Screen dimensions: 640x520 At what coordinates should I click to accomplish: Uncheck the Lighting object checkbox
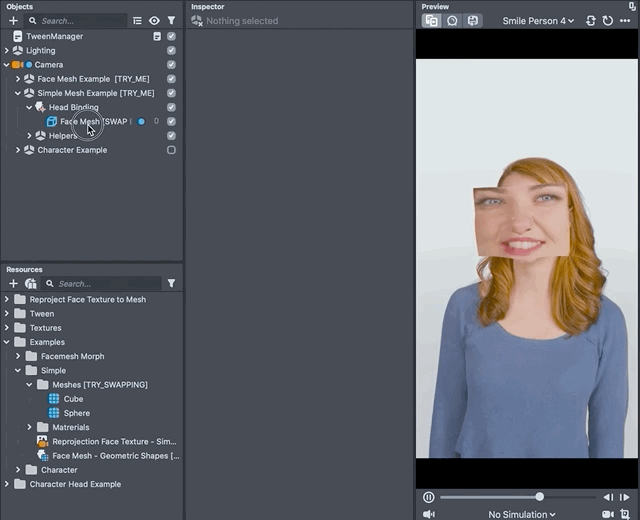(x=171, y=50)
